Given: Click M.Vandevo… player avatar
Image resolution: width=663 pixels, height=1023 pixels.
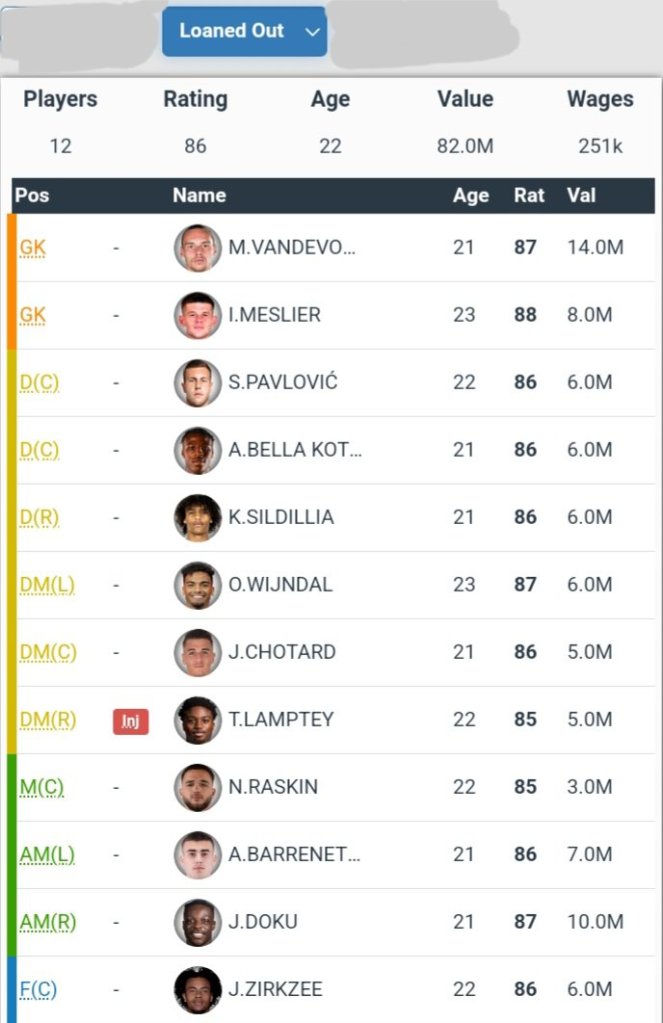Looking at the screenshot, I should [x=197, y=247].
